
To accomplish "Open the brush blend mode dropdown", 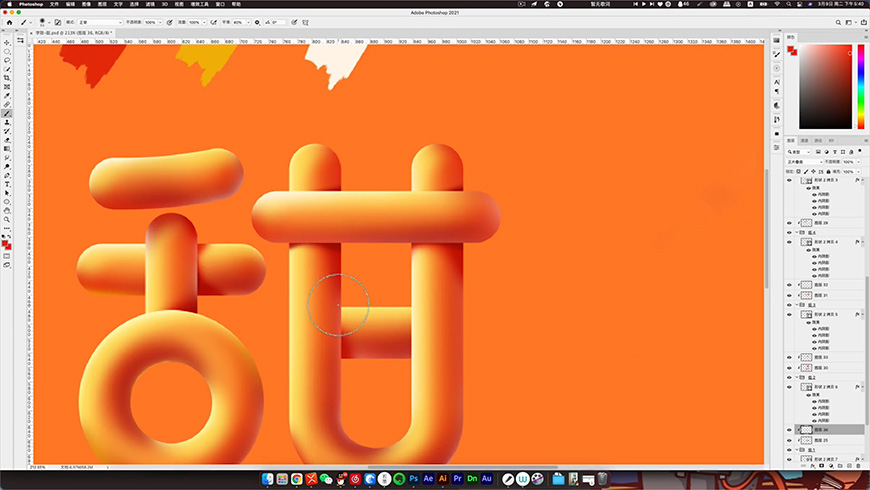I will click(x=100, y=23).
